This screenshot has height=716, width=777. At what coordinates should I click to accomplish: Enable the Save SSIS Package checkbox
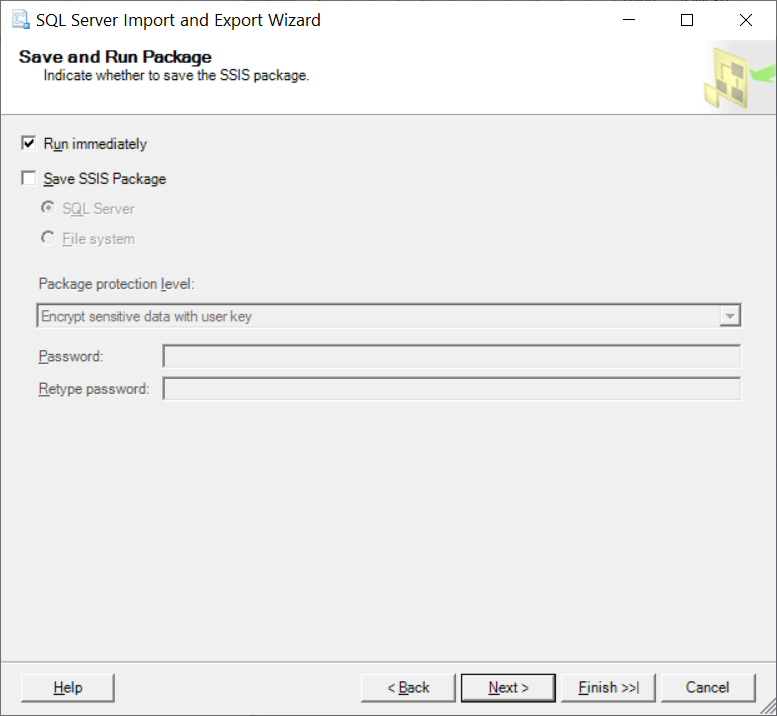click(28, 178)
